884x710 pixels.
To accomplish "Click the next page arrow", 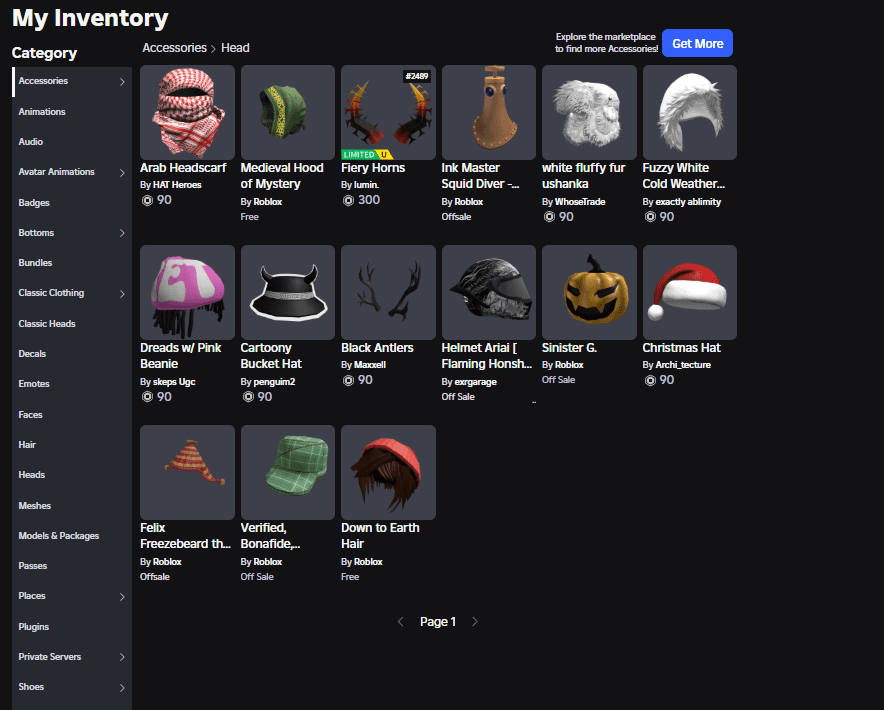I will click(x=474, y=621).
